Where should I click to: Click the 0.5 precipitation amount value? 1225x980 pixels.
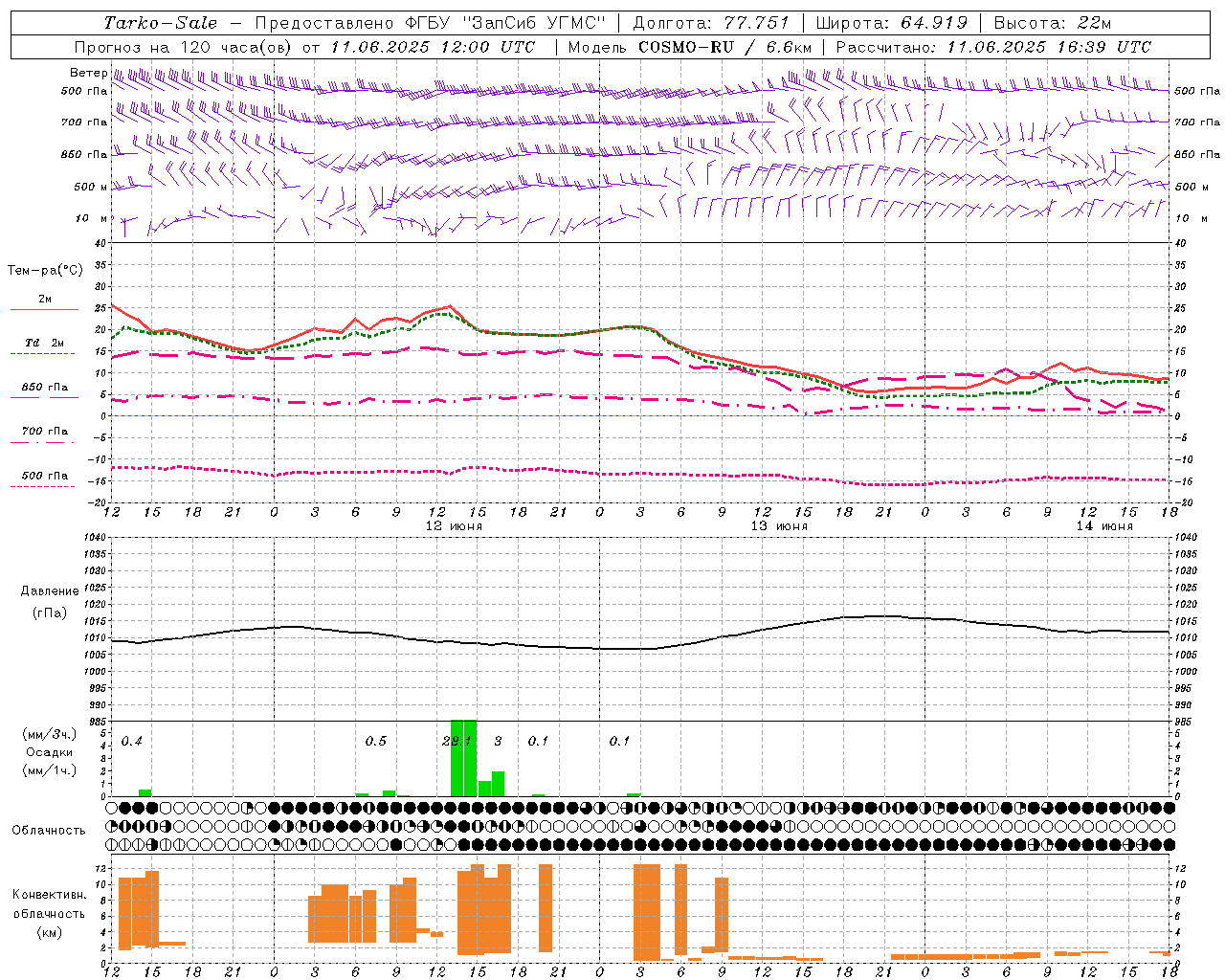point(376,742)
